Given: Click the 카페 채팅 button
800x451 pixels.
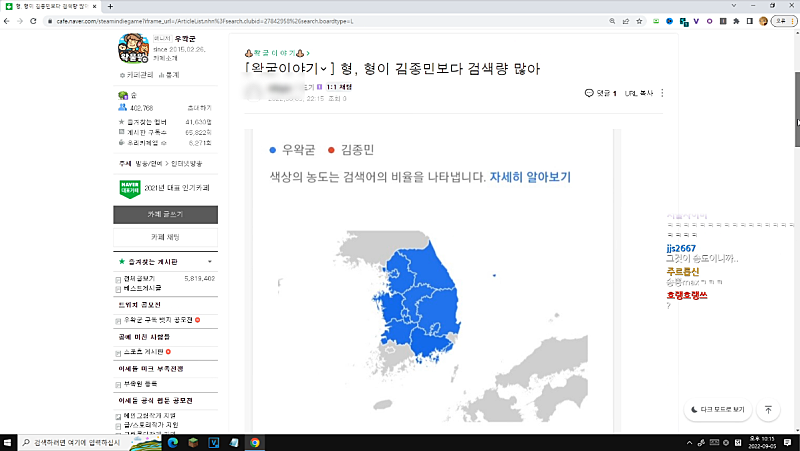Looking at the screenshot, I should click(x=165, y=237).
